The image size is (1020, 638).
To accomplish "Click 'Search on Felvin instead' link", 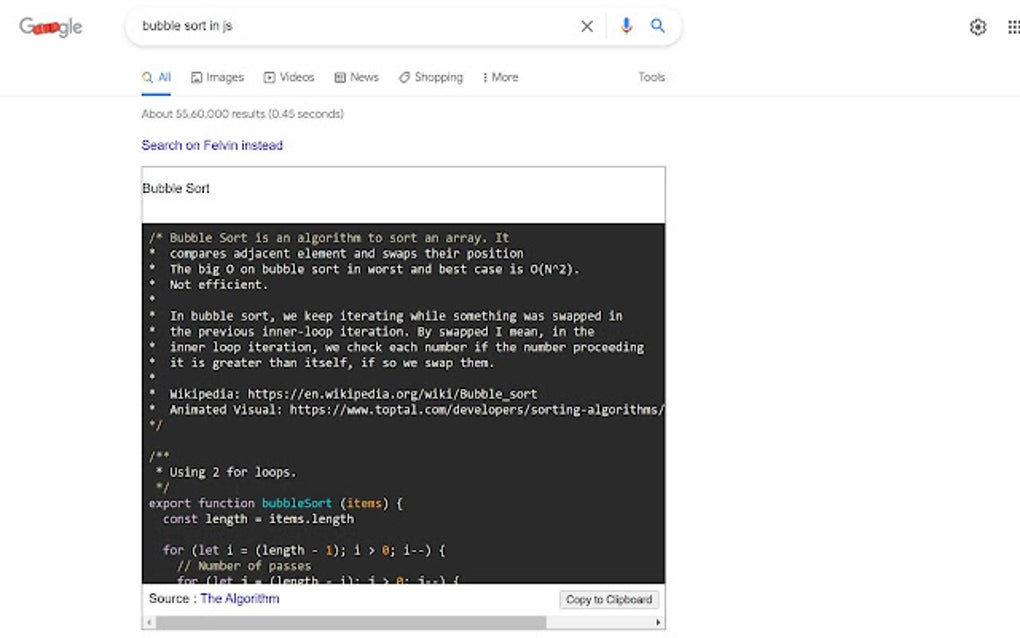I will coord(212,145).
